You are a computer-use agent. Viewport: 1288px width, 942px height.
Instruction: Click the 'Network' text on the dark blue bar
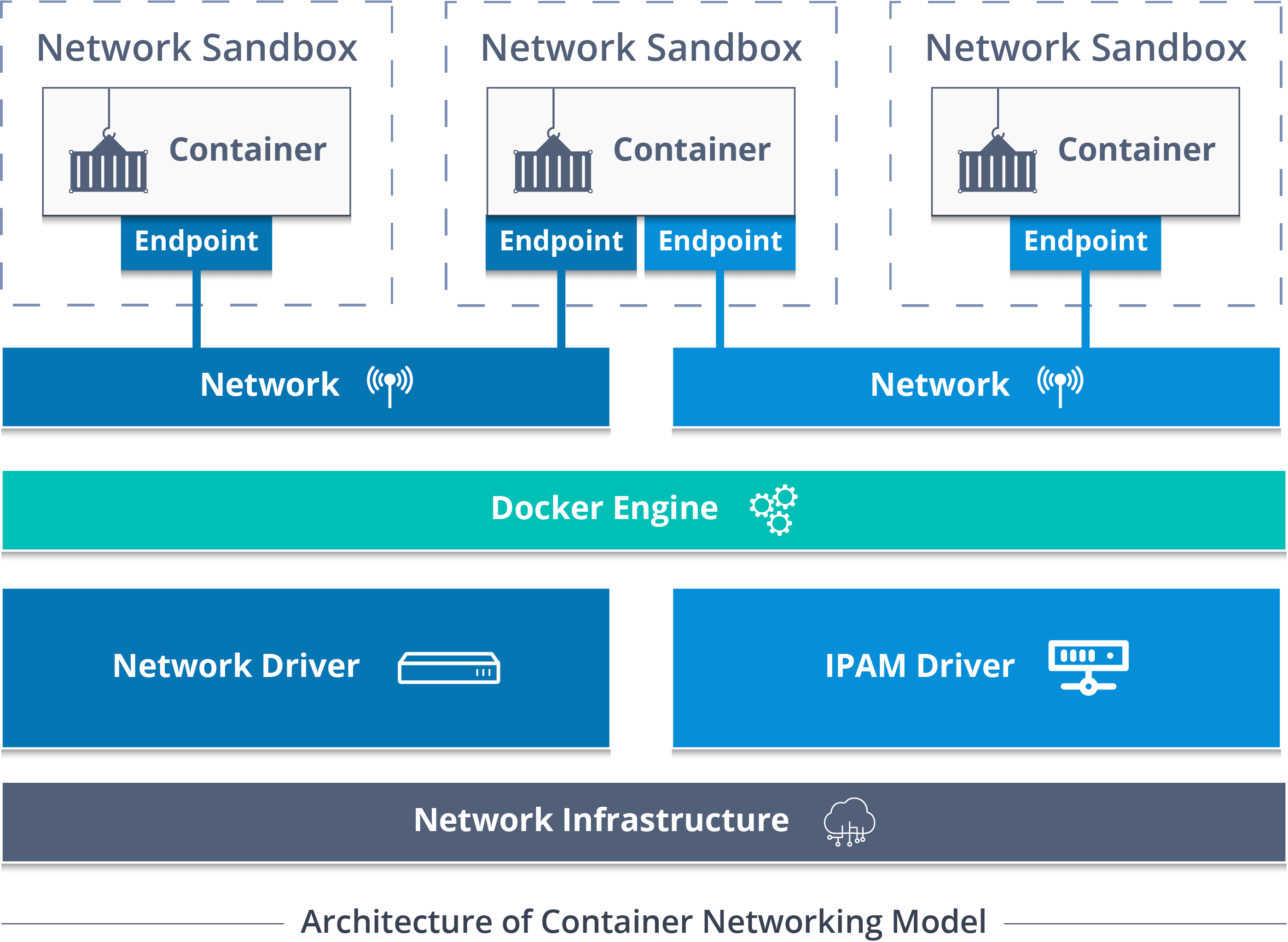(270, 384)
